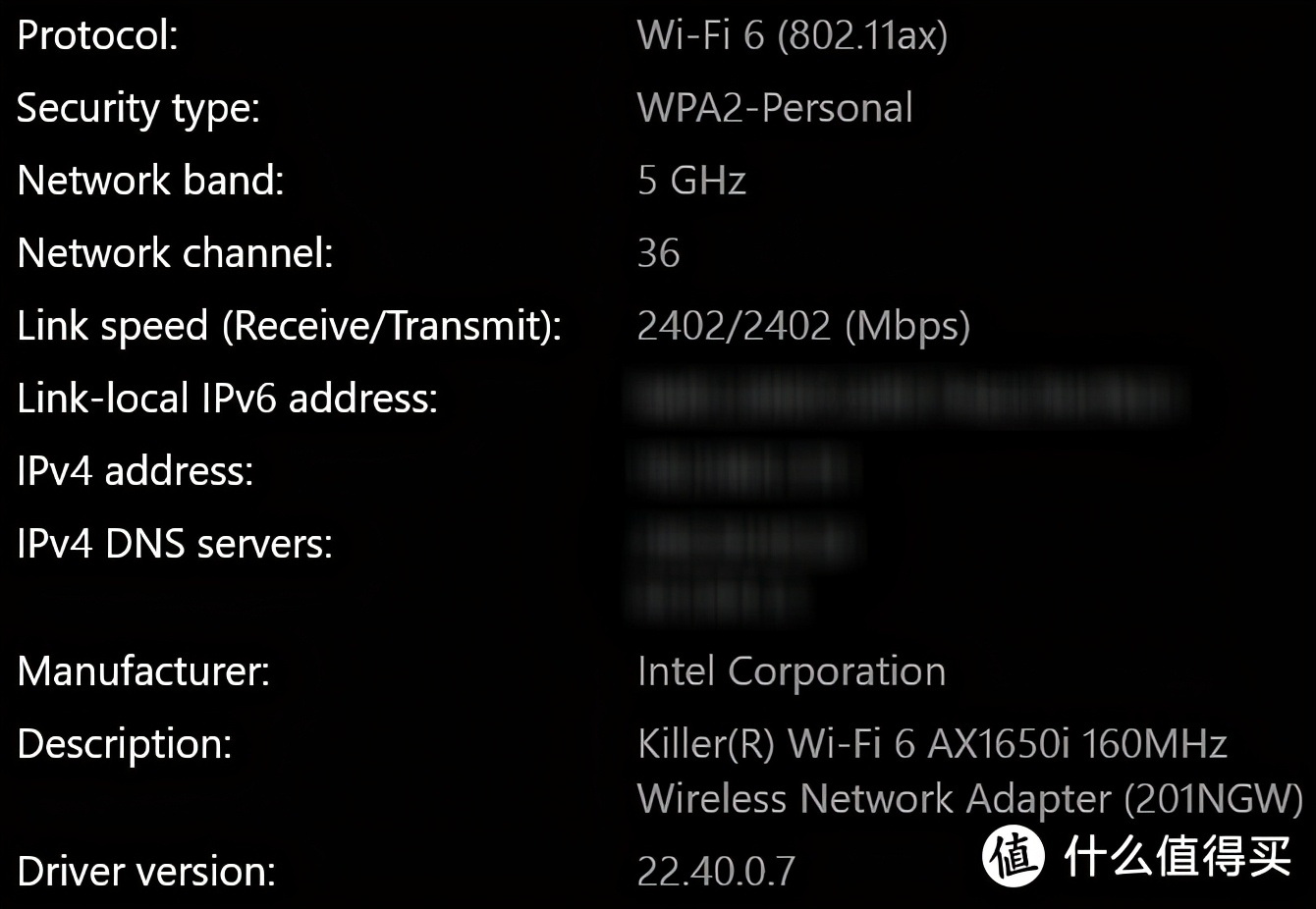The height and width of the screenshot is (909, 1316).
Task: Click the Protocol label
Action: (97, 35)
